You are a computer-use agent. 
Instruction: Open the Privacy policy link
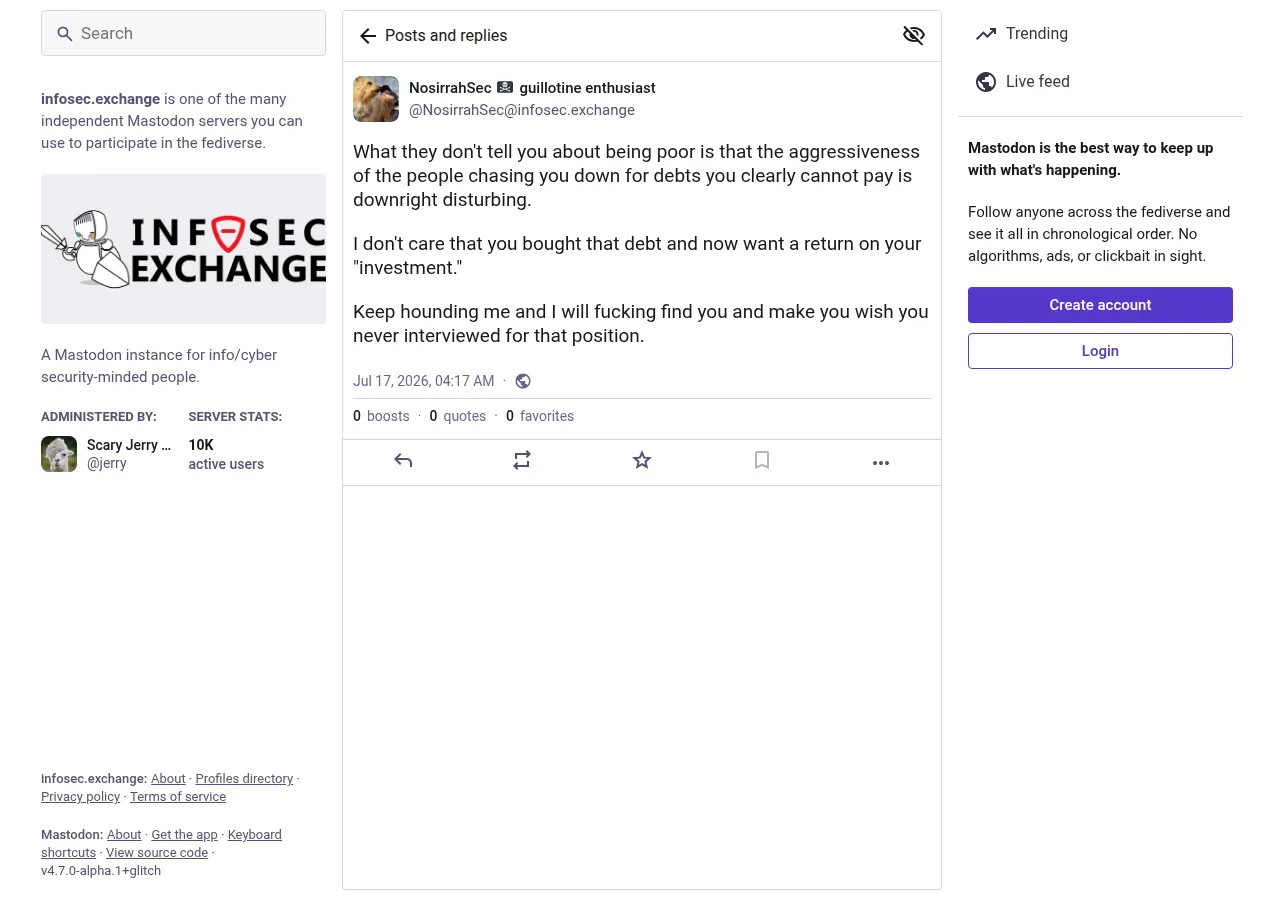pos(80,797)
